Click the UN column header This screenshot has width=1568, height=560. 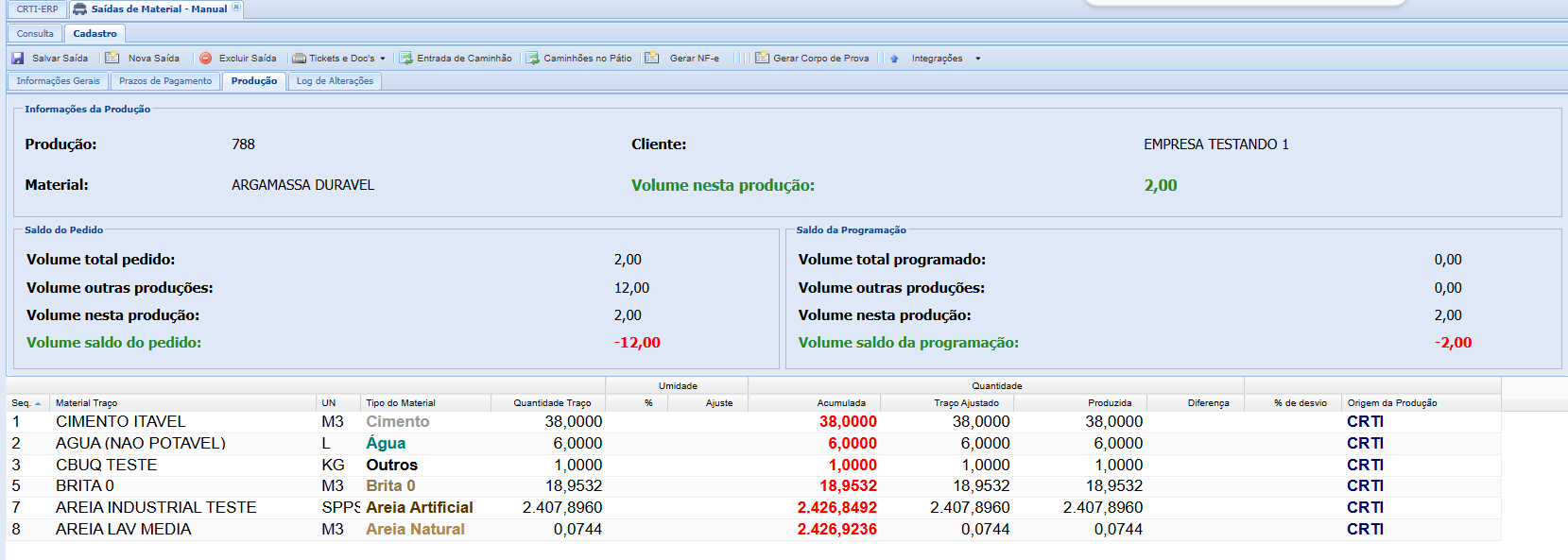pos(338,403)
